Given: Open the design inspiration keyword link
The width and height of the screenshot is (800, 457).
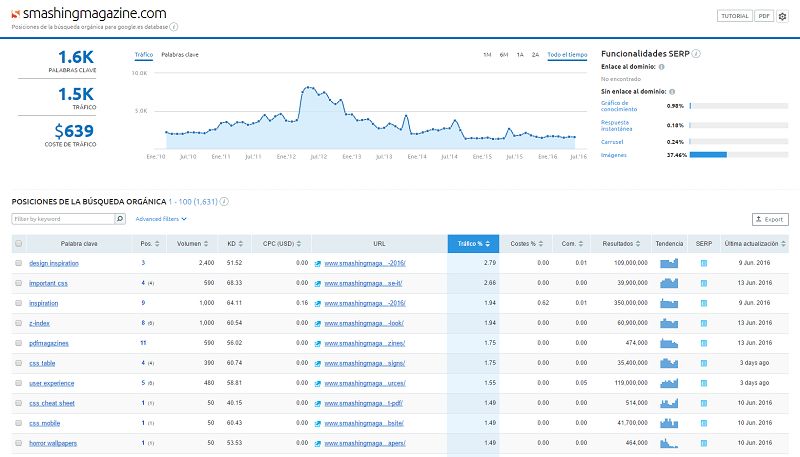Looking at the screenshot, I should [x=54, y=263].
